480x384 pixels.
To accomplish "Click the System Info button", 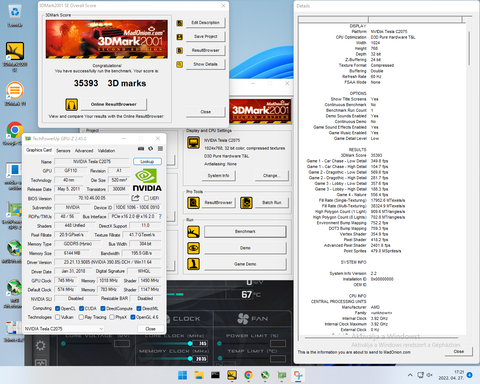I will [218, 176].
